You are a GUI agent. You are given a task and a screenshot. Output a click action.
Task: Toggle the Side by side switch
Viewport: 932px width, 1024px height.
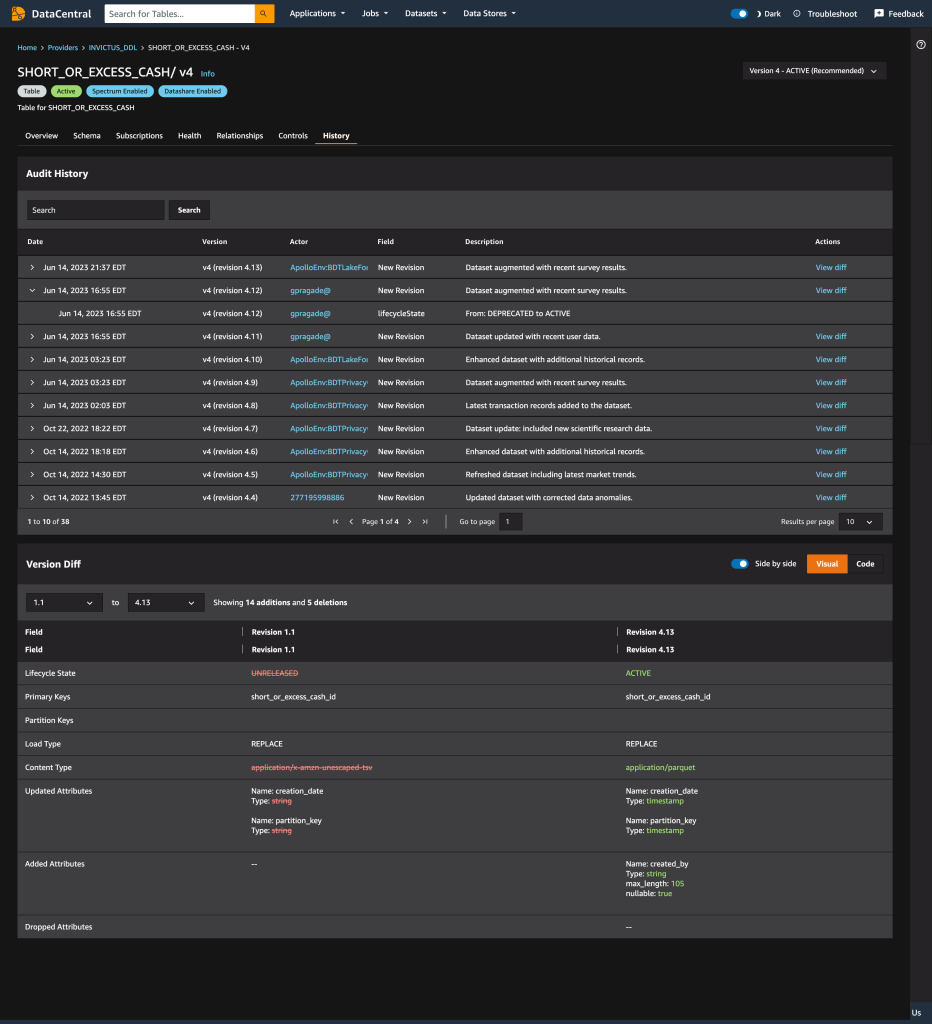[740, 564]
